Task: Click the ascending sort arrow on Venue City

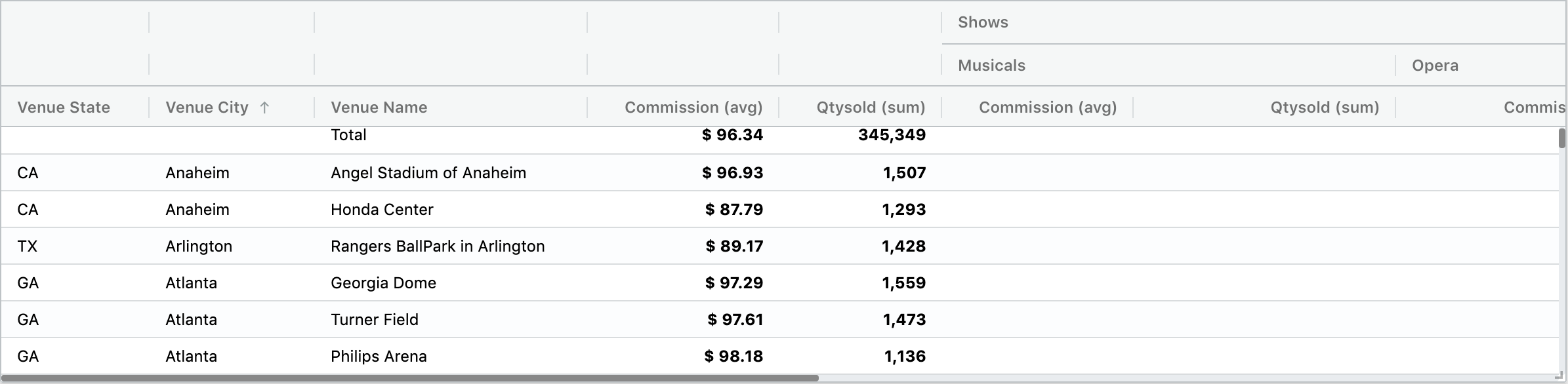Action: coord(264,107)
